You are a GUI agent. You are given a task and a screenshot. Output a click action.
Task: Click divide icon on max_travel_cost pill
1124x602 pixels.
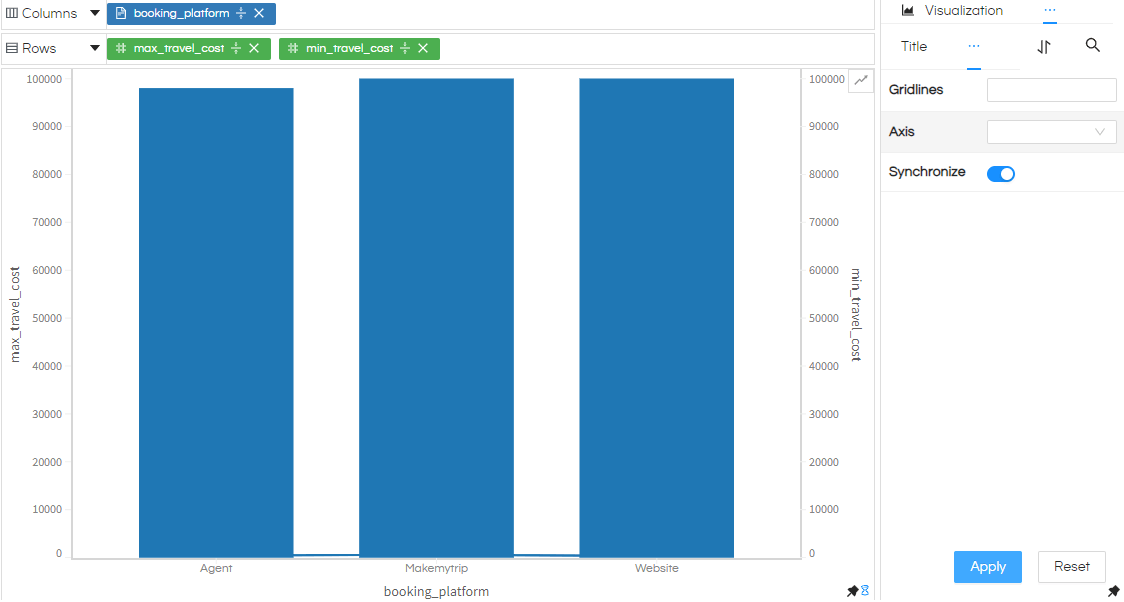click(236, 48)
